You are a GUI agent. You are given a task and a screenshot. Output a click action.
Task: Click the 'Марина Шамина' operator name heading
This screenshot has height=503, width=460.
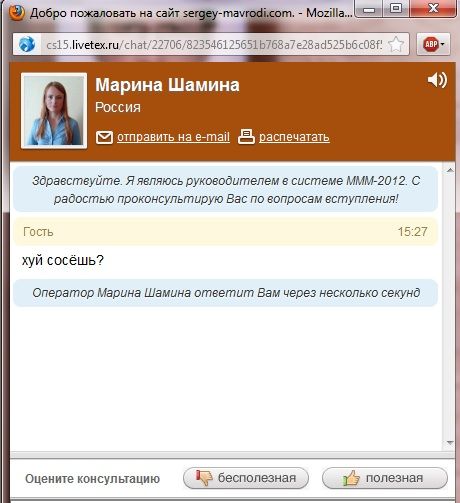coord(167,85)
